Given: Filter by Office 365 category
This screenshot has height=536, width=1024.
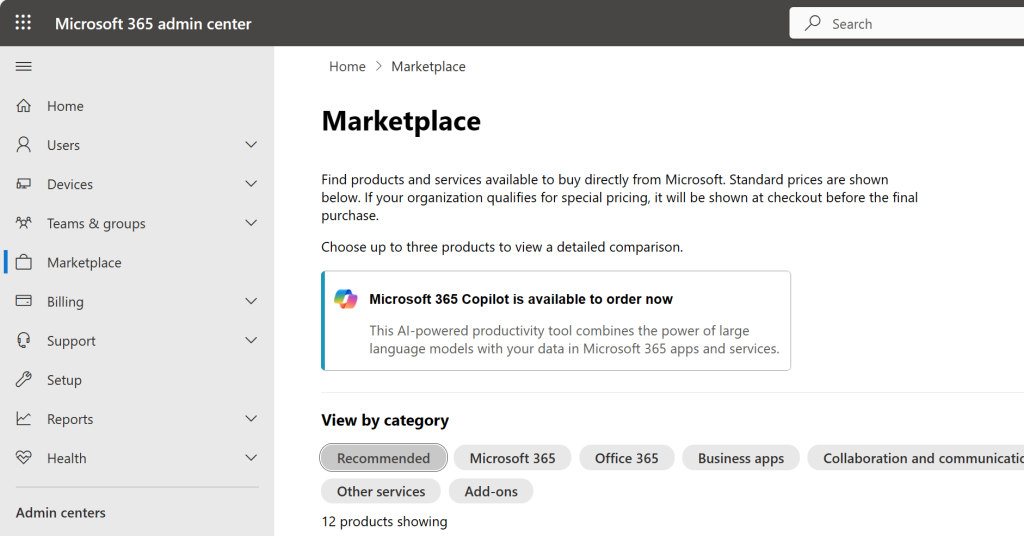Looking at the screenshot, I should point(626,458).
